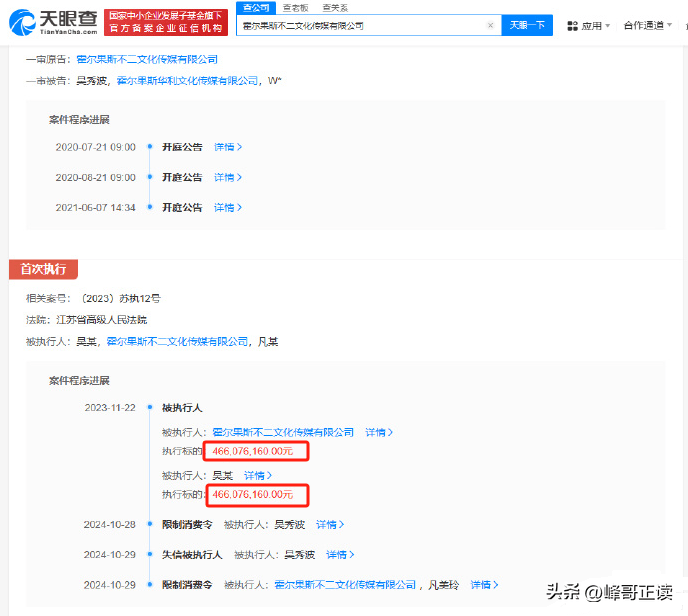Click the case number (2023)苏执12号
Screen dimensions: 688x616
120,299
